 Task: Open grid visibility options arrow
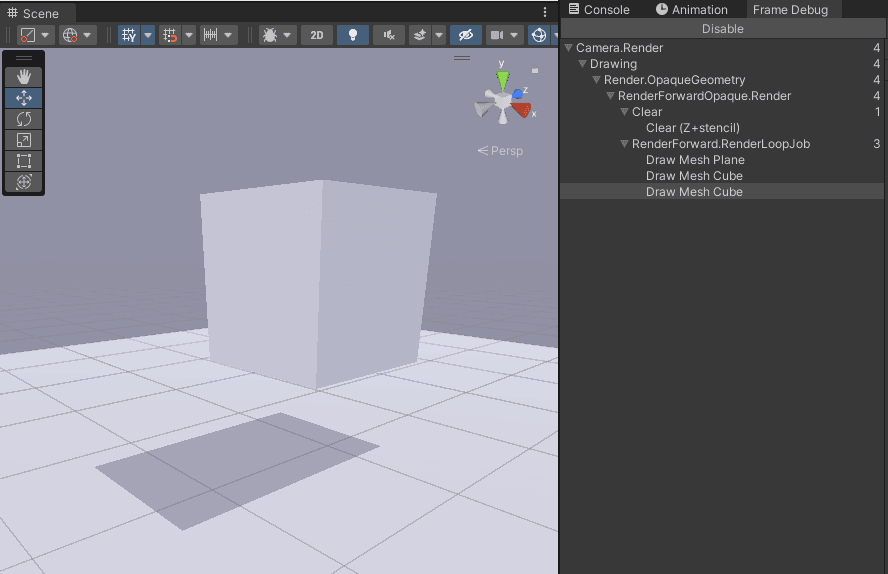point(148,35)
